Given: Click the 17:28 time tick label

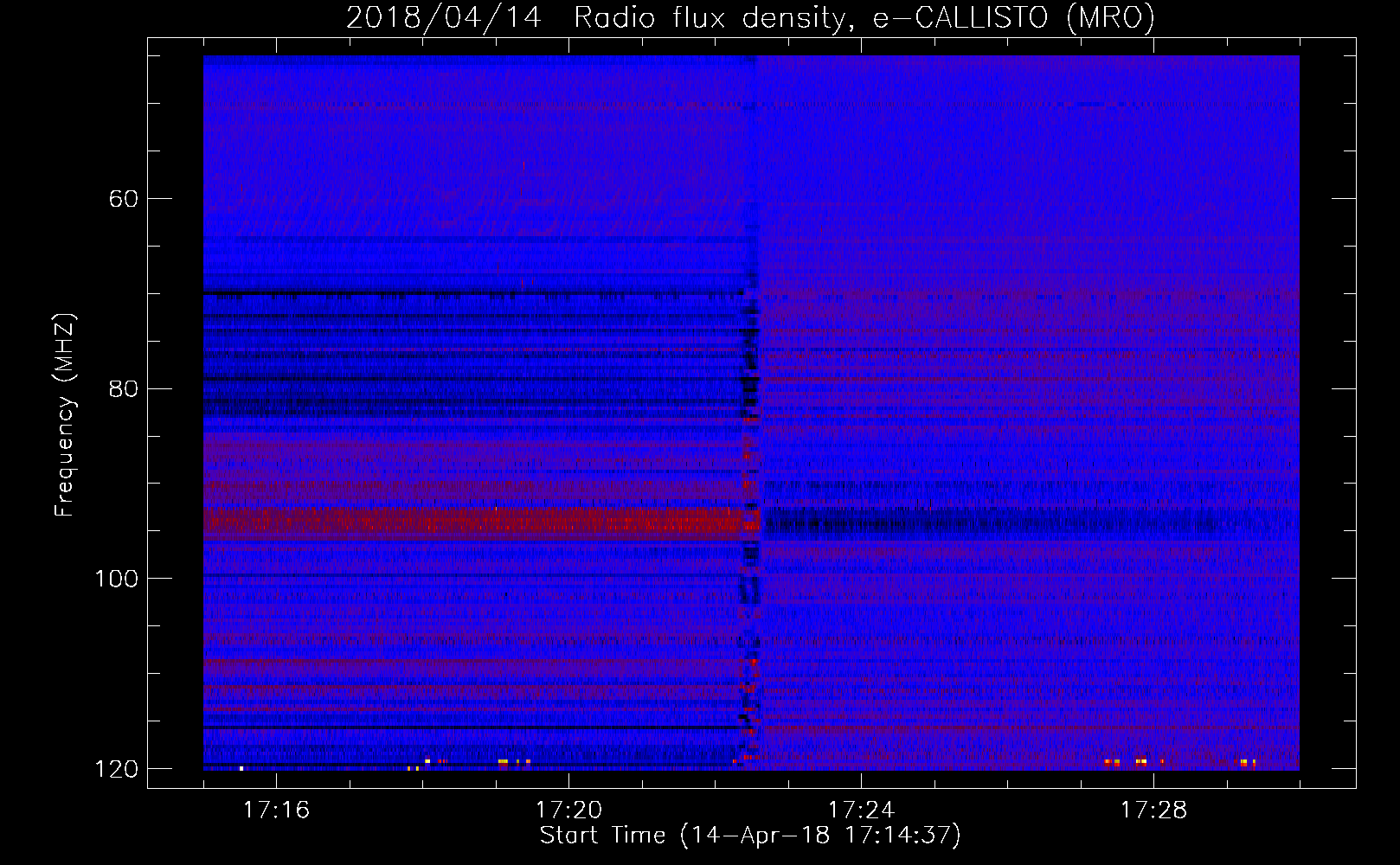Looking at the screenshot, I should tap(1153, 811).
